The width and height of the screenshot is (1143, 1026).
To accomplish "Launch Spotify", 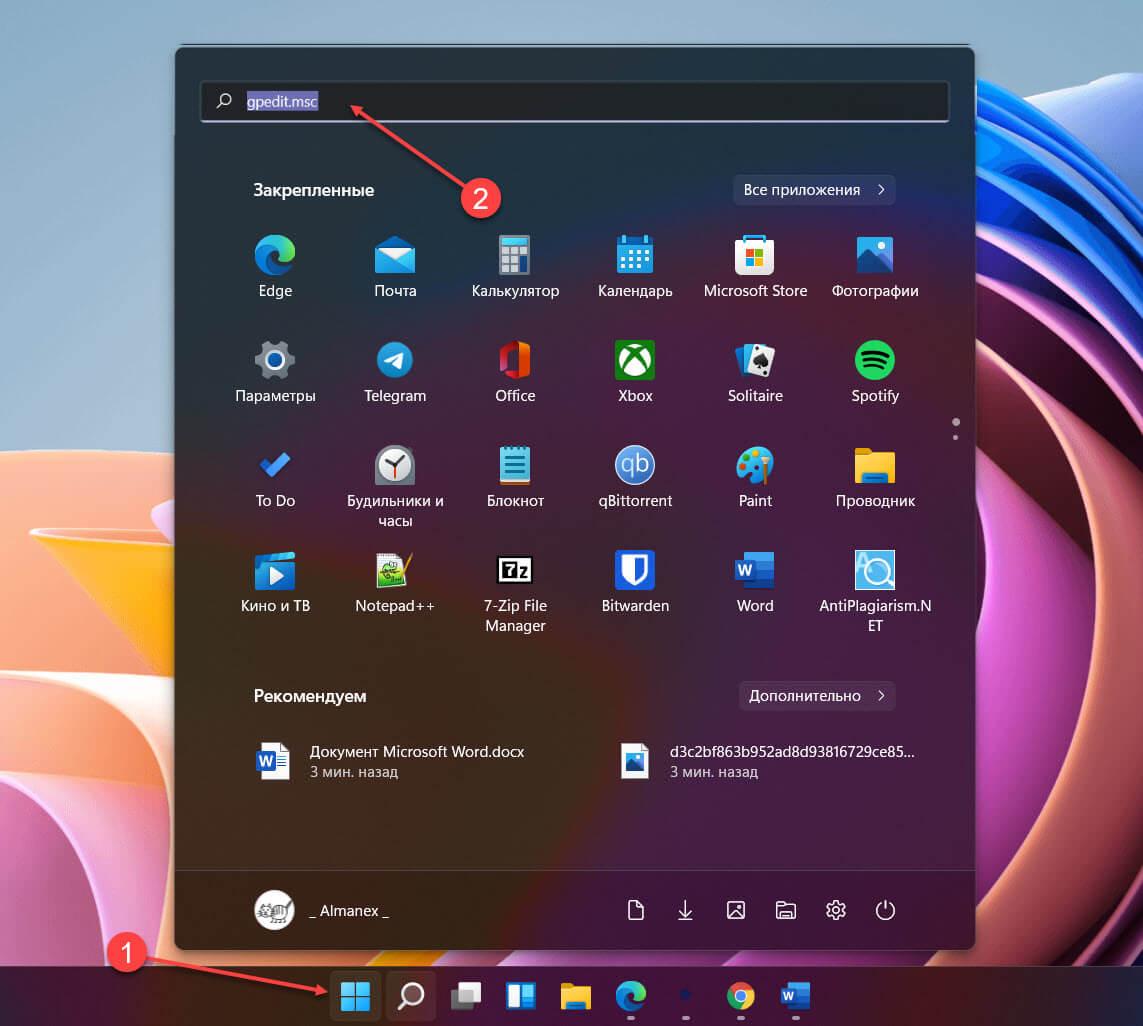I will point(875,372).
